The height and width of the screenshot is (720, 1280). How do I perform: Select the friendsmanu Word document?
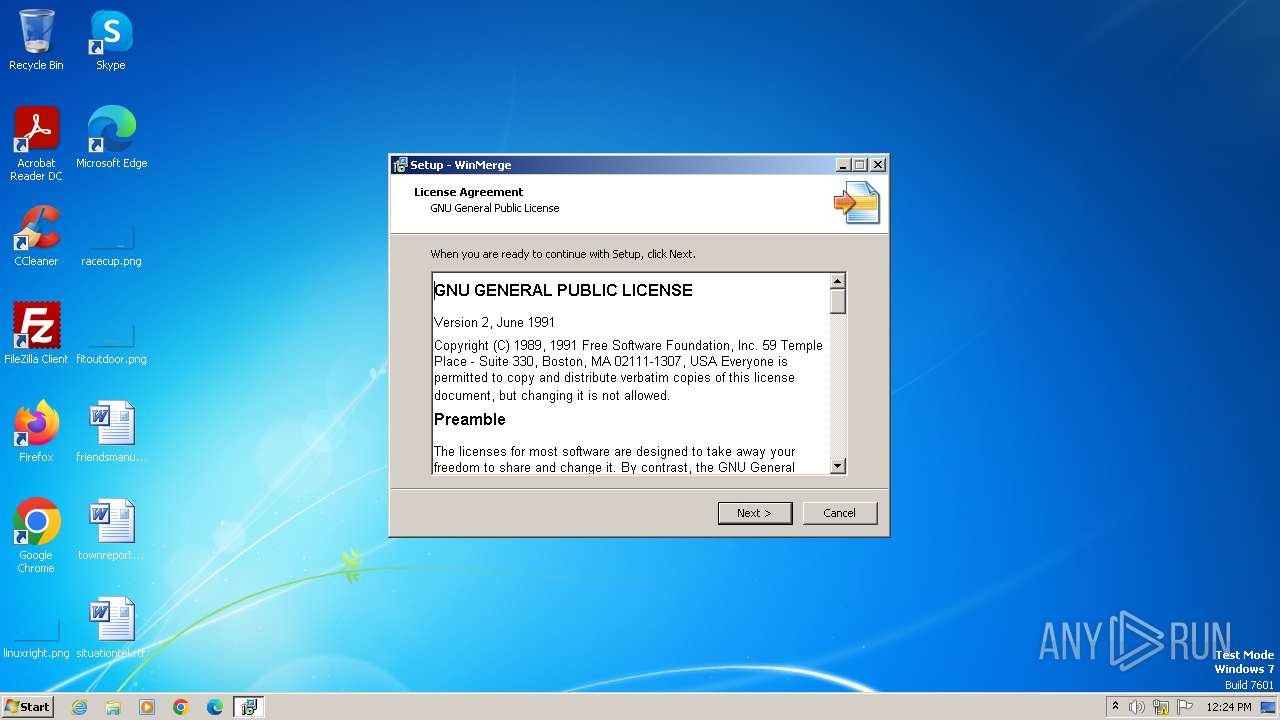[111, 431]
